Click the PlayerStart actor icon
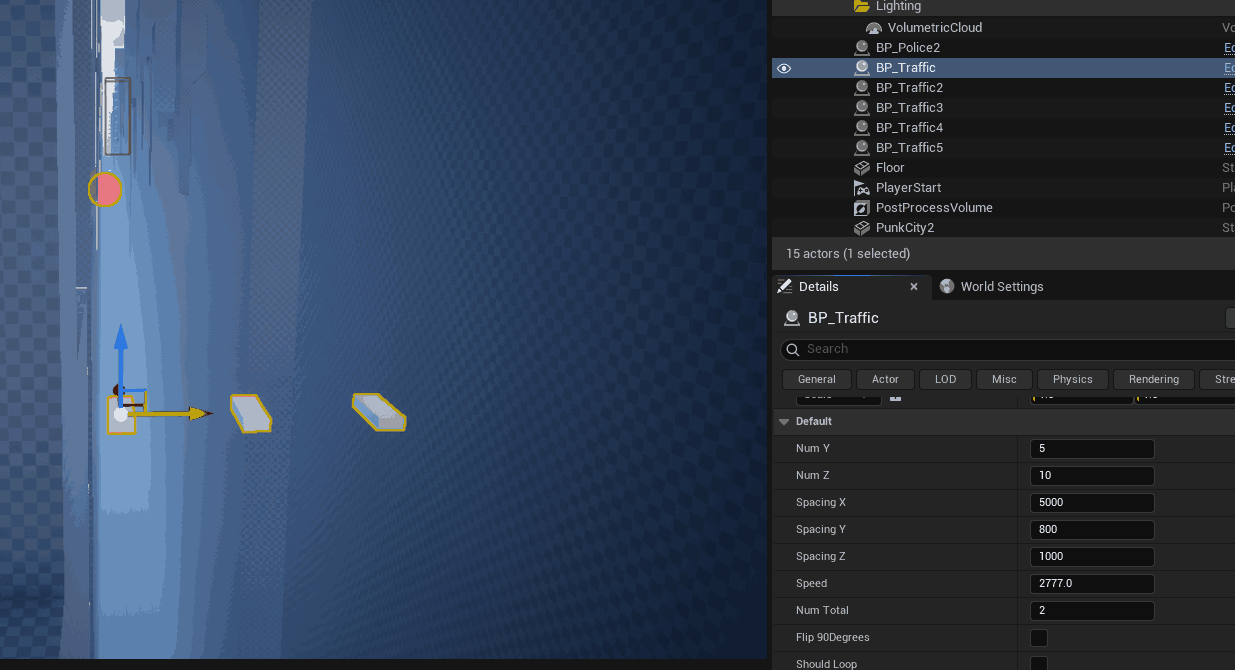1235x670 pixels. [x=862, y=188]
